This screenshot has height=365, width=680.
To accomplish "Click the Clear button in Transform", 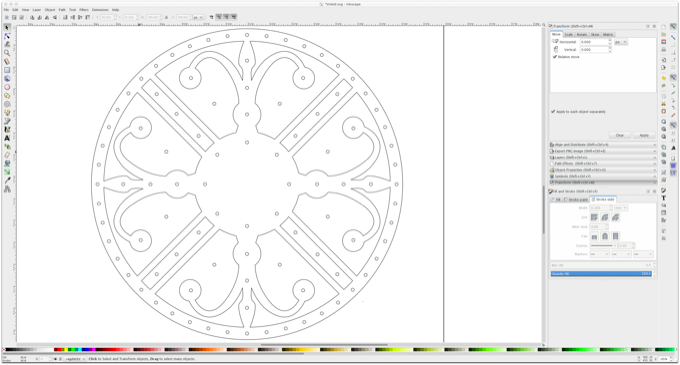I will tap(620, 135).
